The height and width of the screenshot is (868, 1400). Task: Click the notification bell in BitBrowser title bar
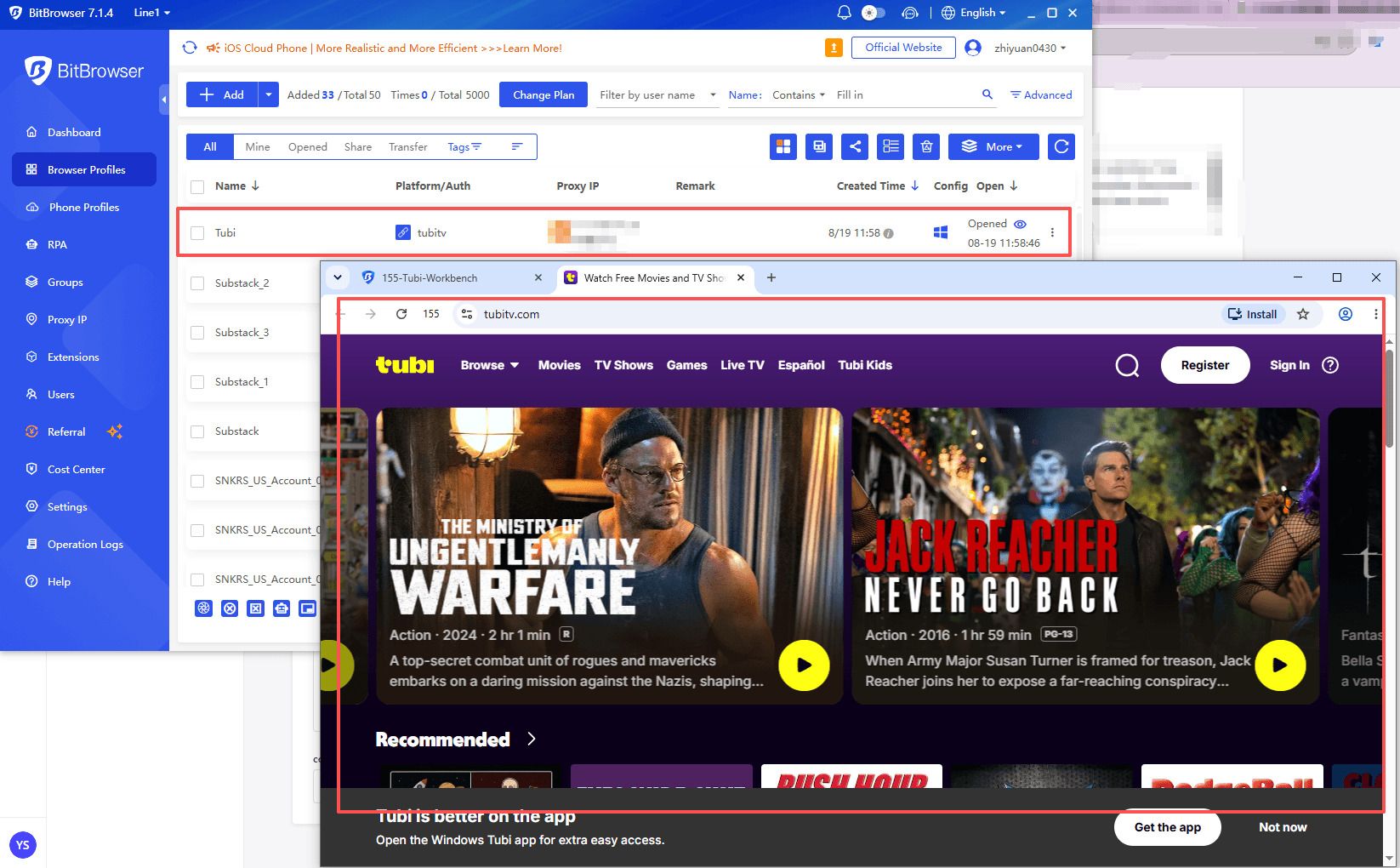pos(844,13)
